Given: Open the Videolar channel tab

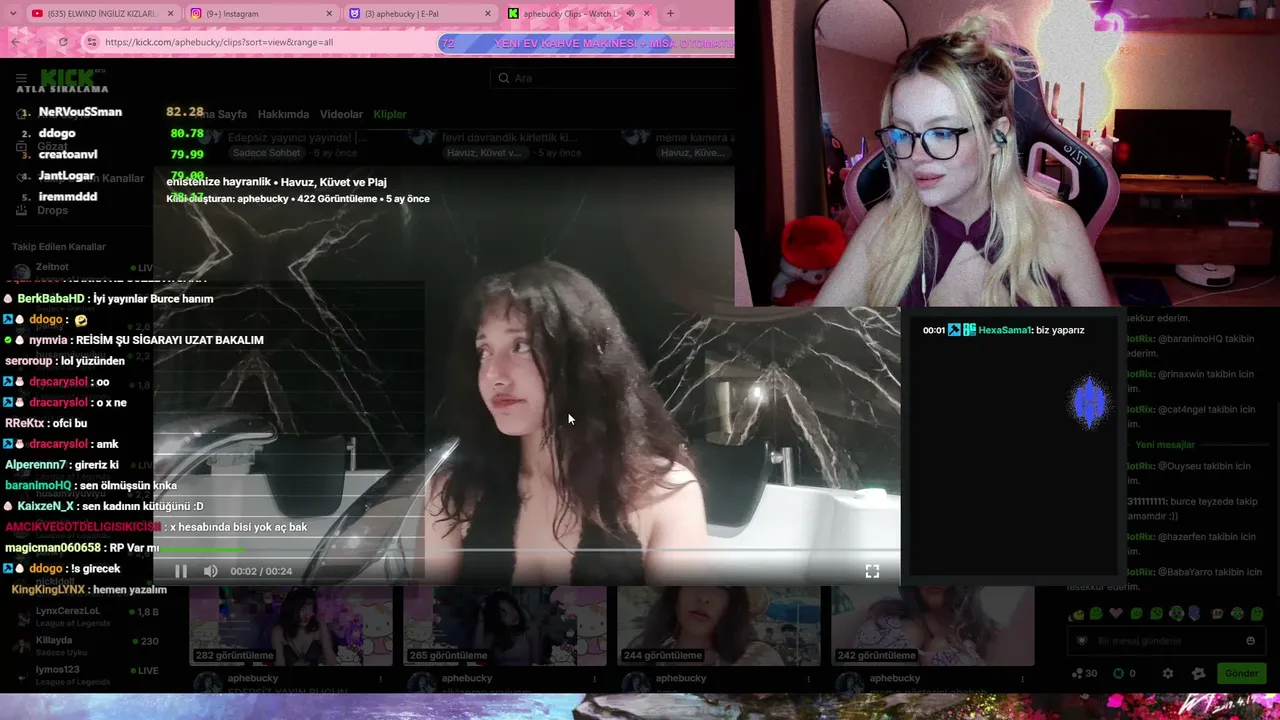Looking at the screenshot, I should pyautogui.click(x=341, y=114).
